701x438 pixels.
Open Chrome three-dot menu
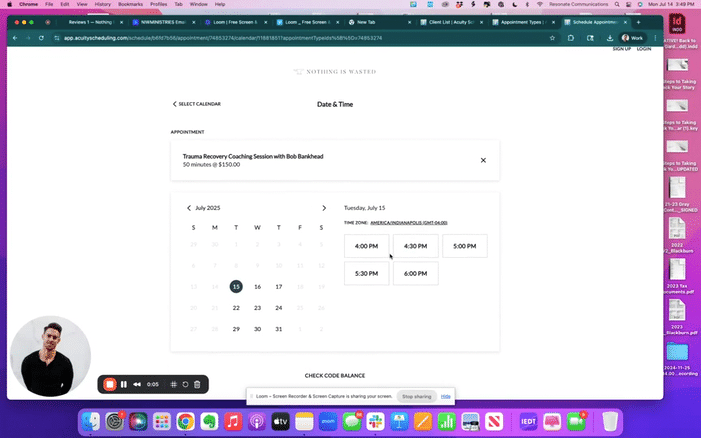(655, 38)
